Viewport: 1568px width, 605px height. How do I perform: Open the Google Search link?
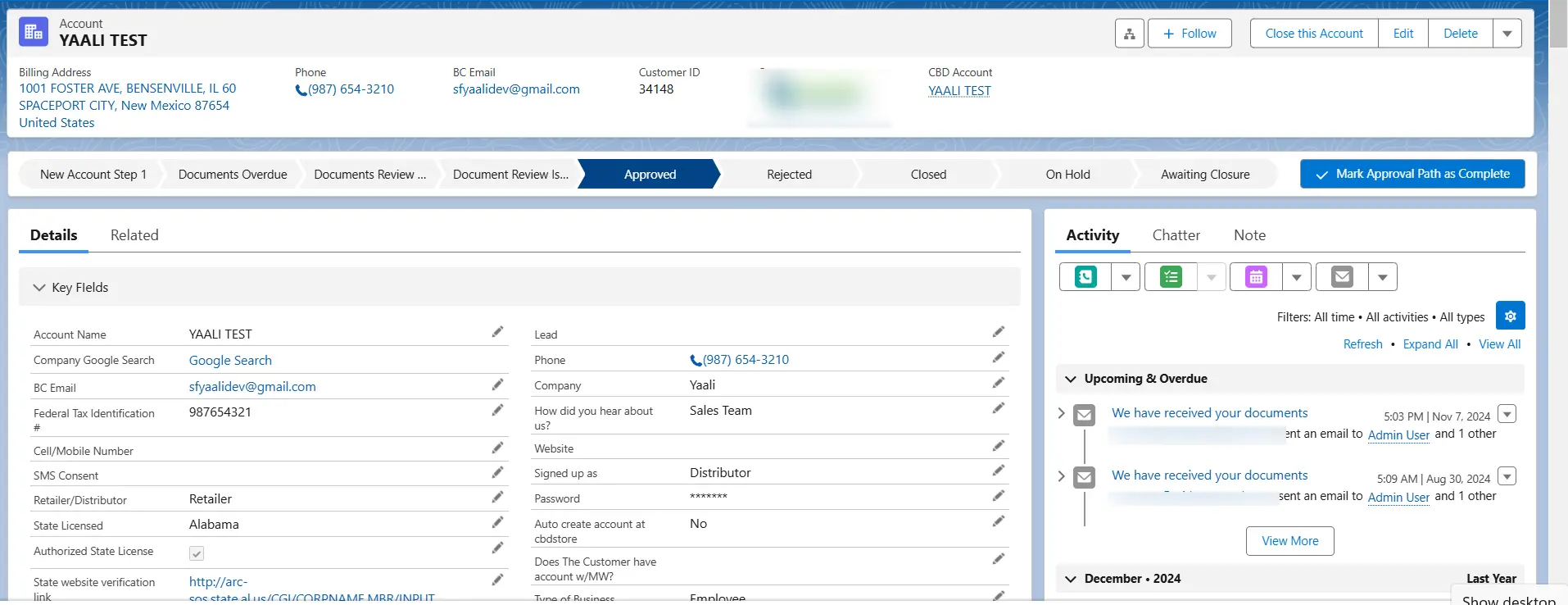[230, 361]
